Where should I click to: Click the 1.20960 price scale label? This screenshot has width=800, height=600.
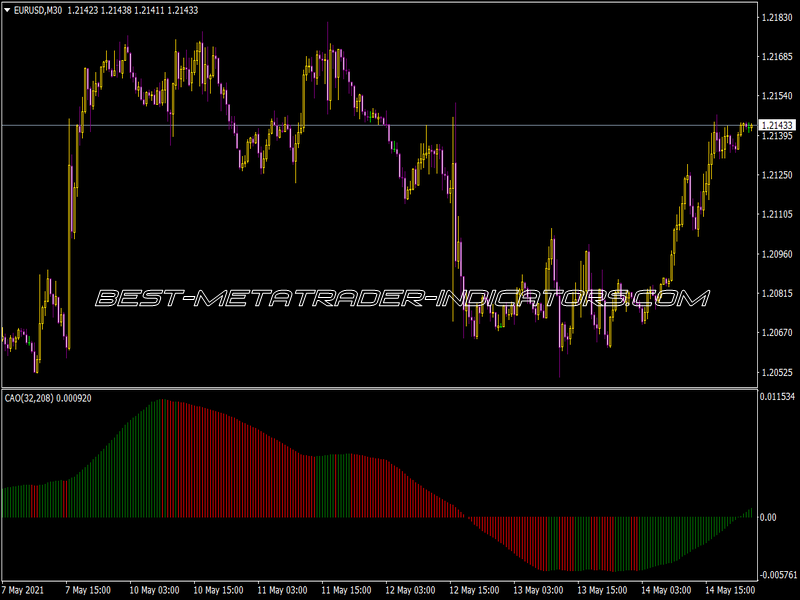(777, 254)
